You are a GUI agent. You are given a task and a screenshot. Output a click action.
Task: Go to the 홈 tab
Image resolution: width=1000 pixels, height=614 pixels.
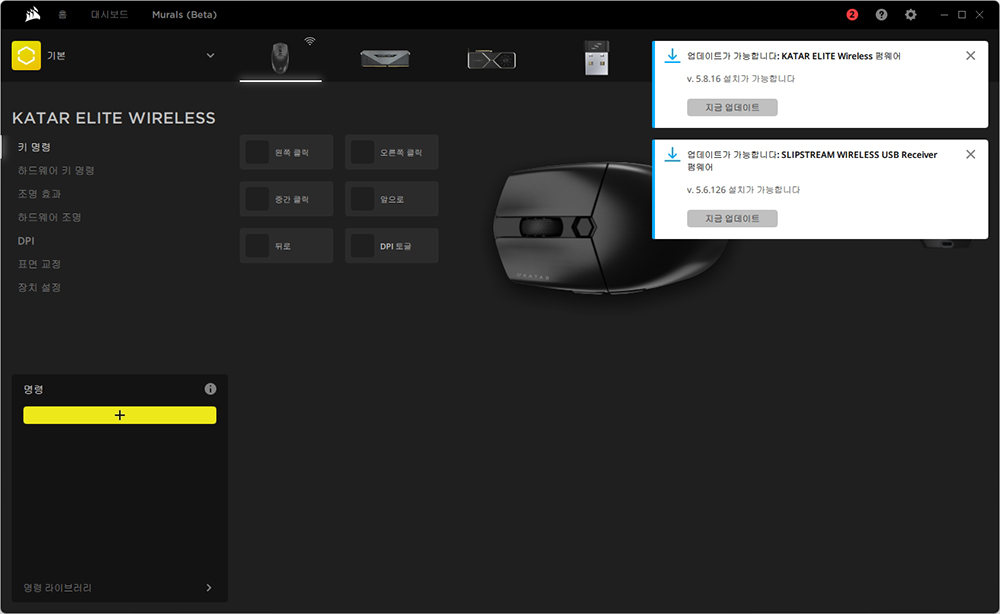coord(62,14)
